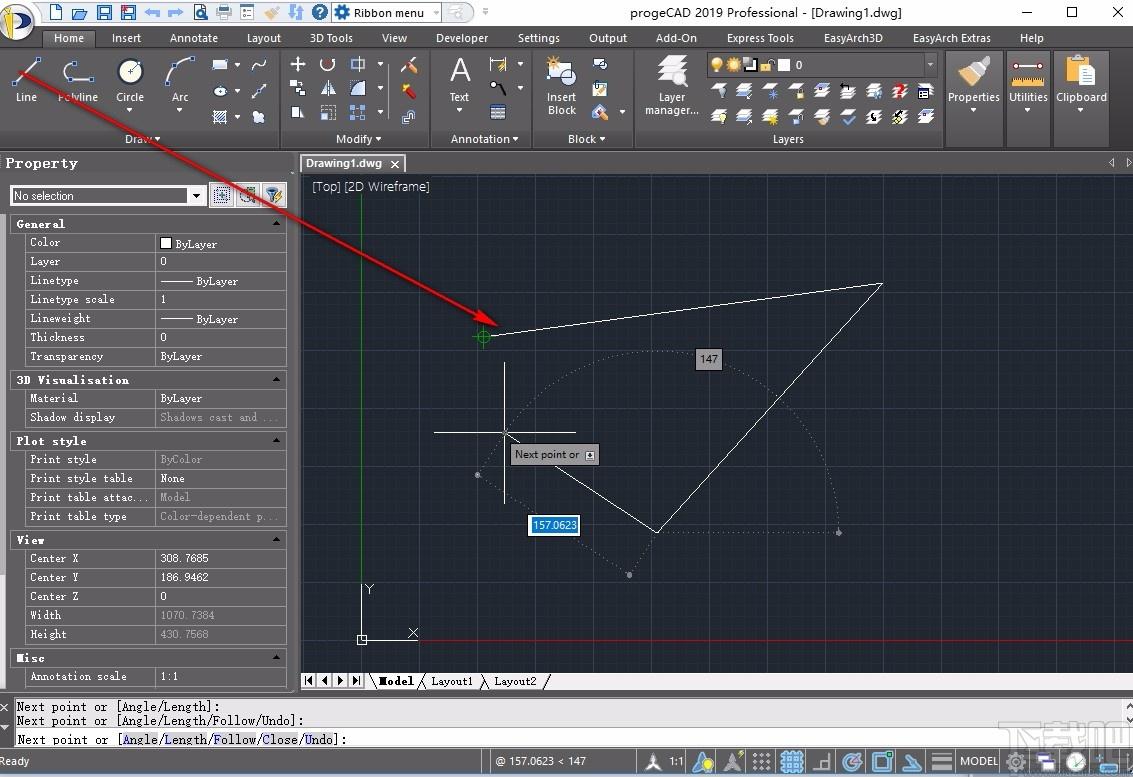Click the Print icon
Viewport: 1133px width, 777px height.
click(224, 12)
